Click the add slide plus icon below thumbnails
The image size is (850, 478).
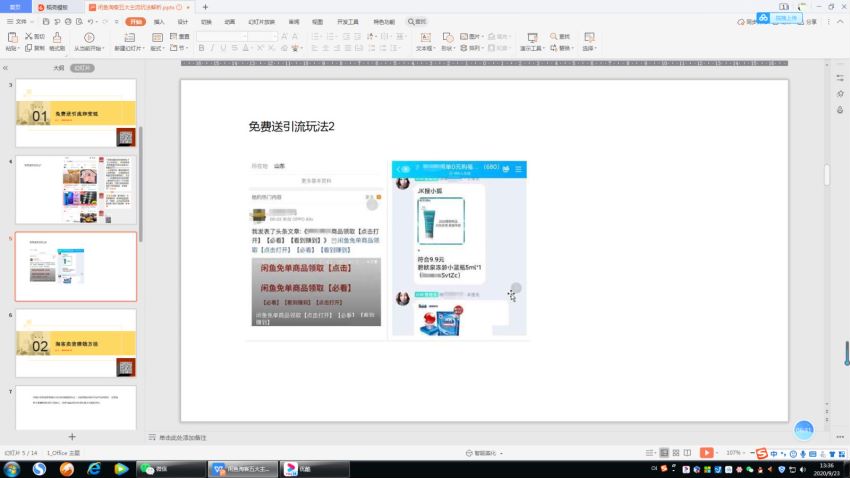click(72, 436)
